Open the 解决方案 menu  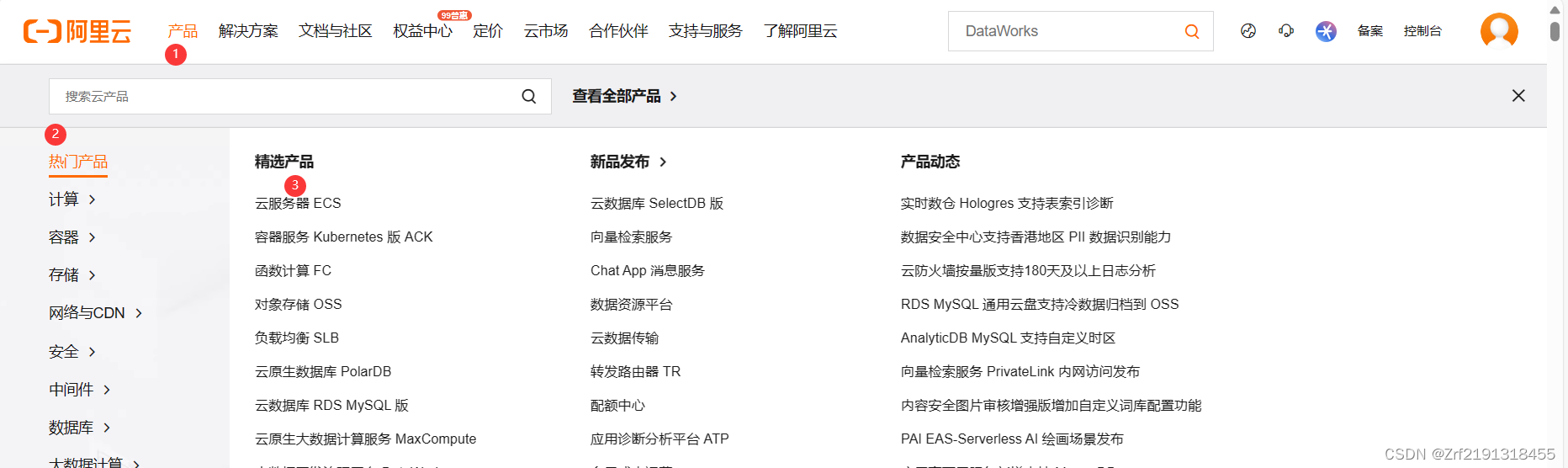[x=248, y=31]
